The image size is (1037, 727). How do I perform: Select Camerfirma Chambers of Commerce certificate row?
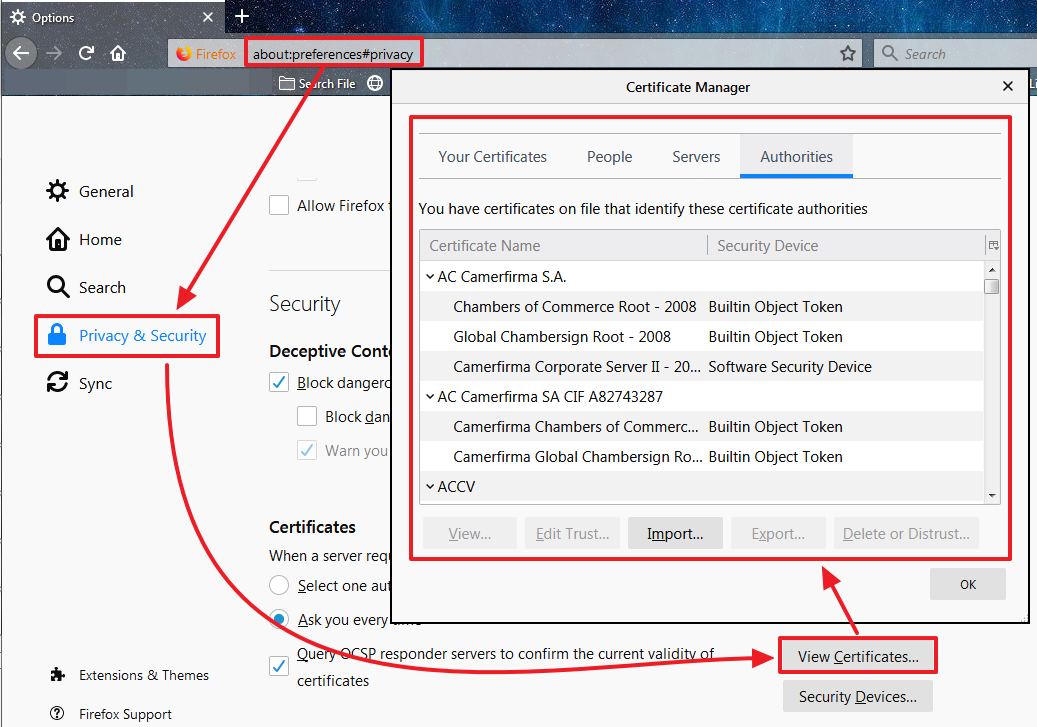click(x=702, y=426)
